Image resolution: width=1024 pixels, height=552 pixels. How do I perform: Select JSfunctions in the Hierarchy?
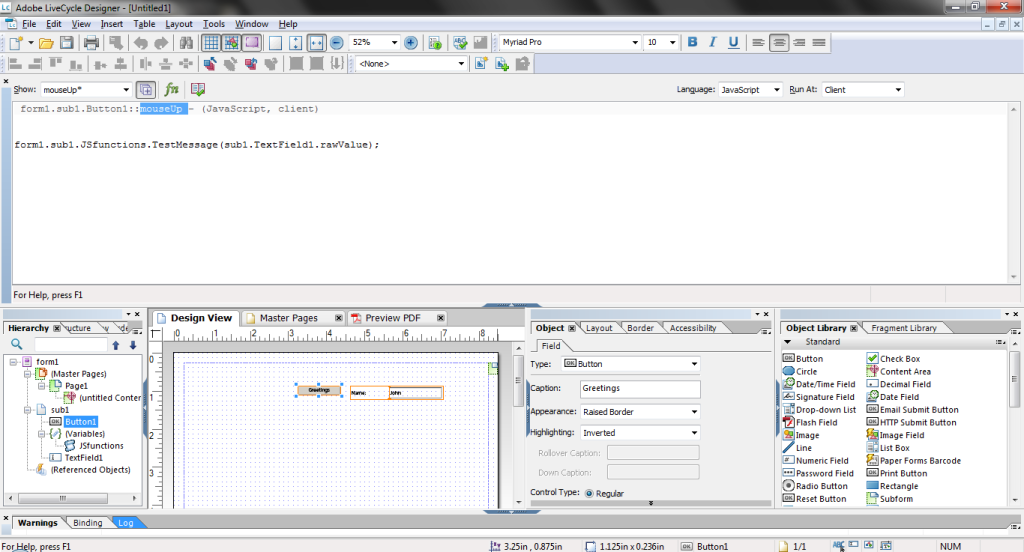click(101, 446)
